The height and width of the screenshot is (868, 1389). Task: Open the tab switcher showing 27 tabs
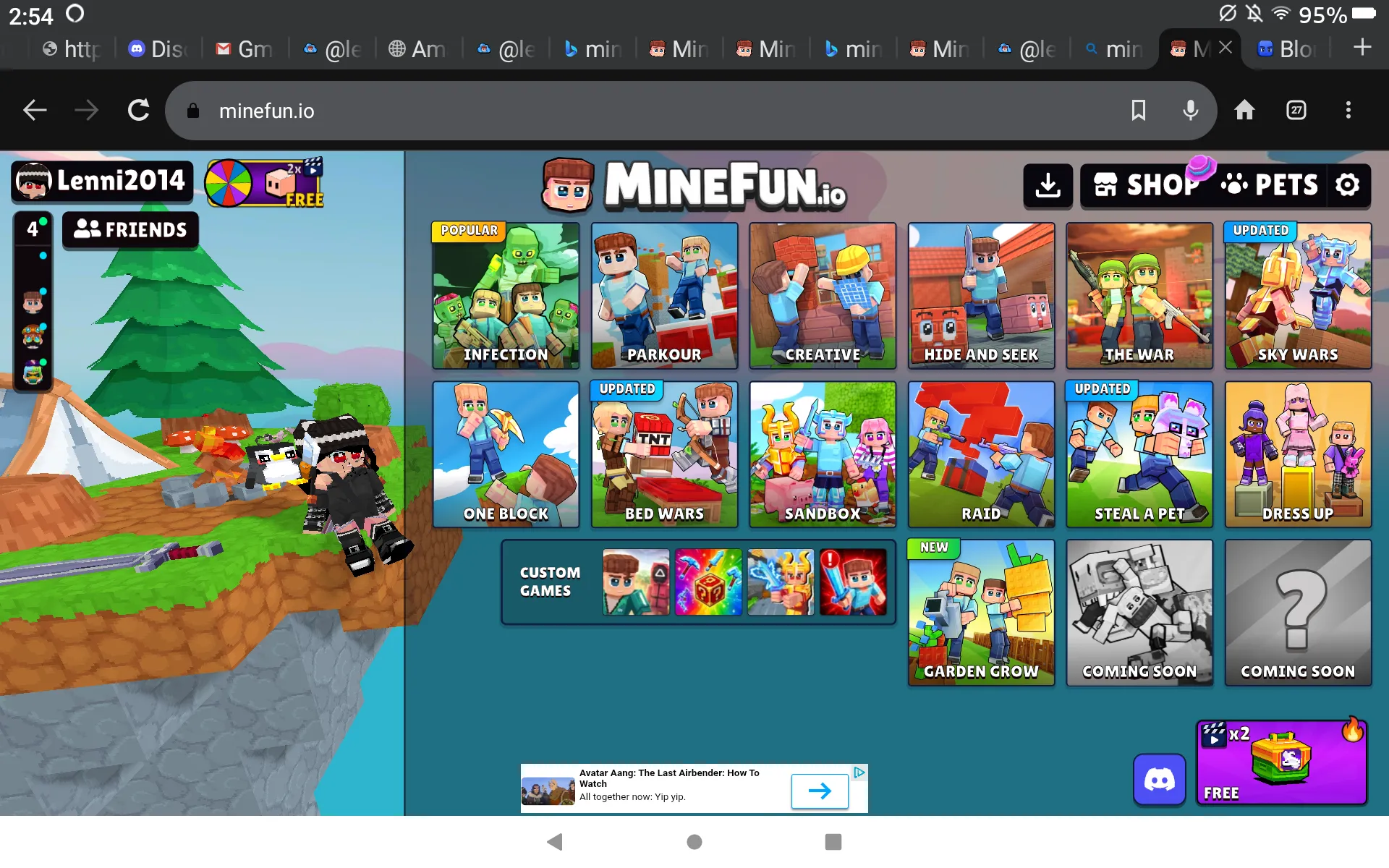click(x=1296, y=111)
